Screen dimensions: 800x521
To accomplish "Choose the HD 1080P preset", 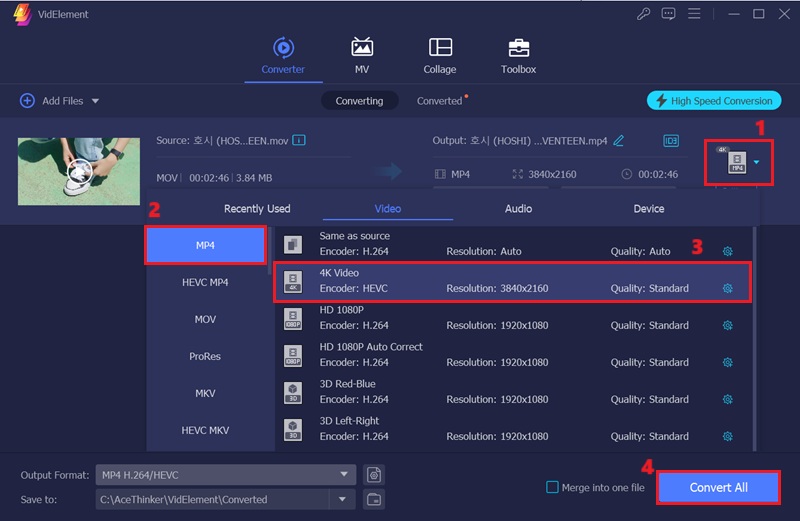I will 513,318.
